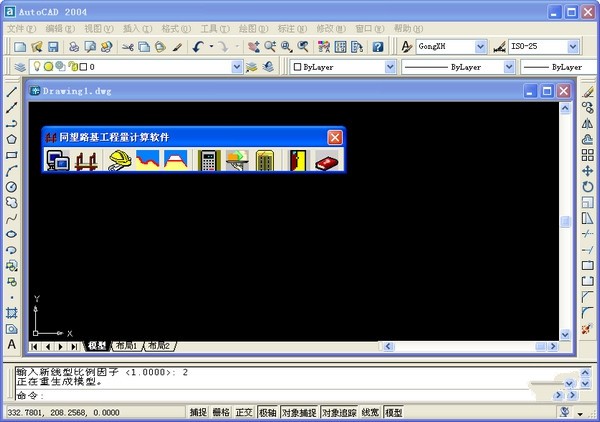Click the computer network icon in roadbed toolbar
Screen dimensions: 600x422
coord(58,160)
